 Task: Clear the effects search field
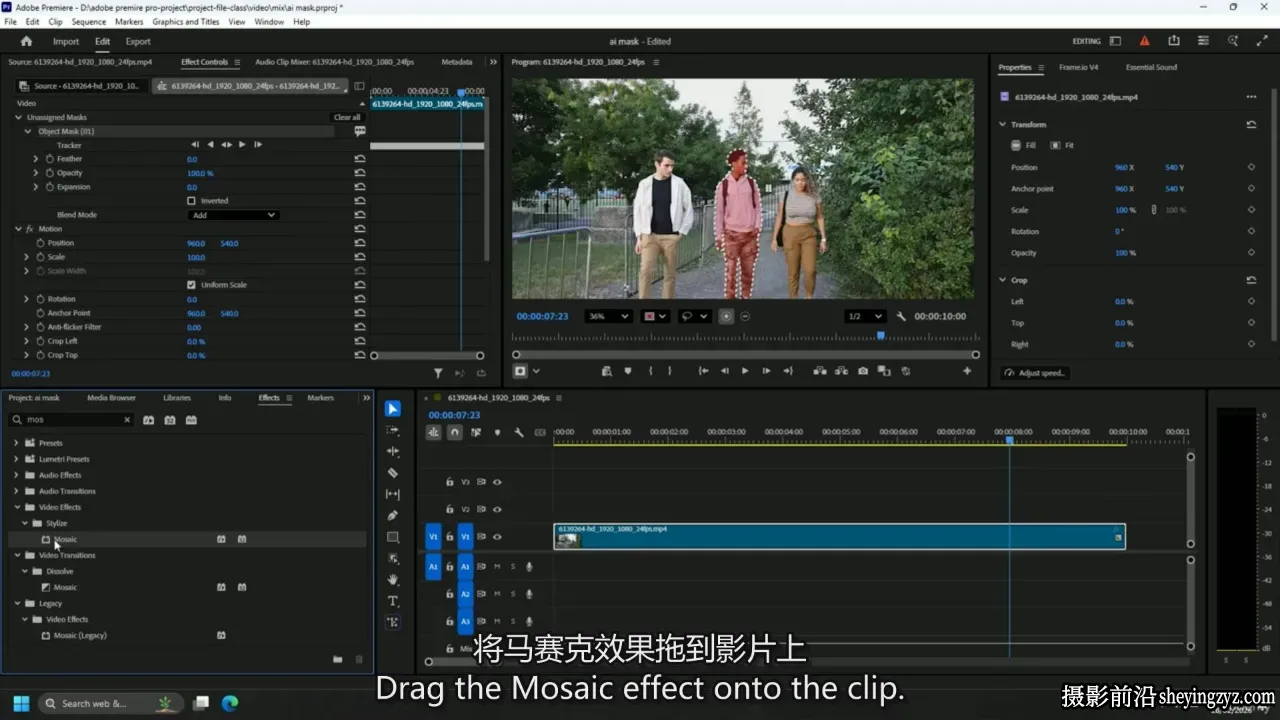pyautogui.click(x=127, y=420)
